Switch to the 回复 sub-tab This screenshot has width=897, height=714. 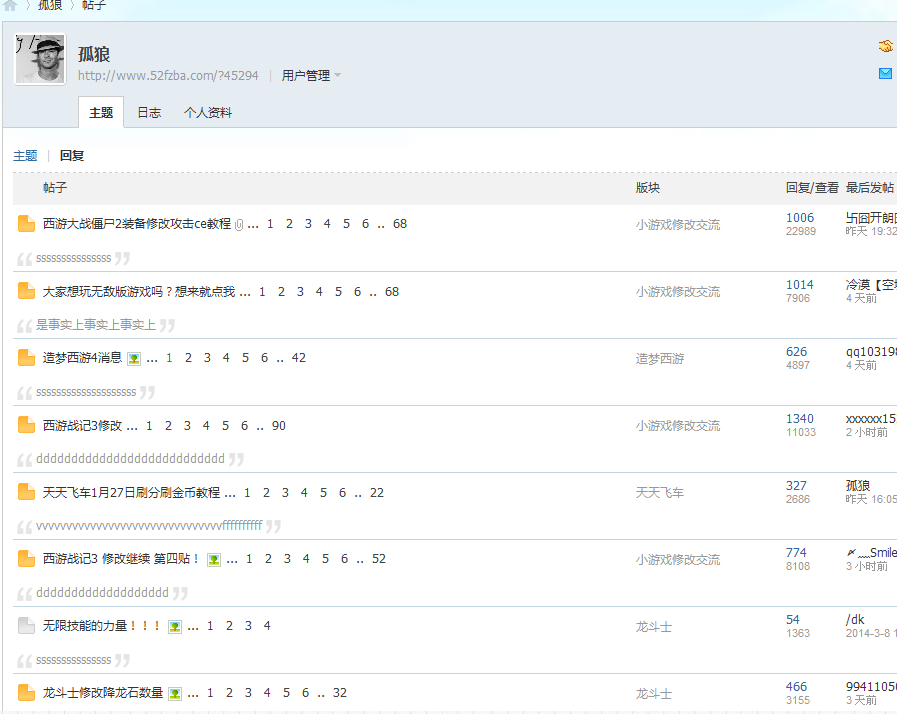72,156
